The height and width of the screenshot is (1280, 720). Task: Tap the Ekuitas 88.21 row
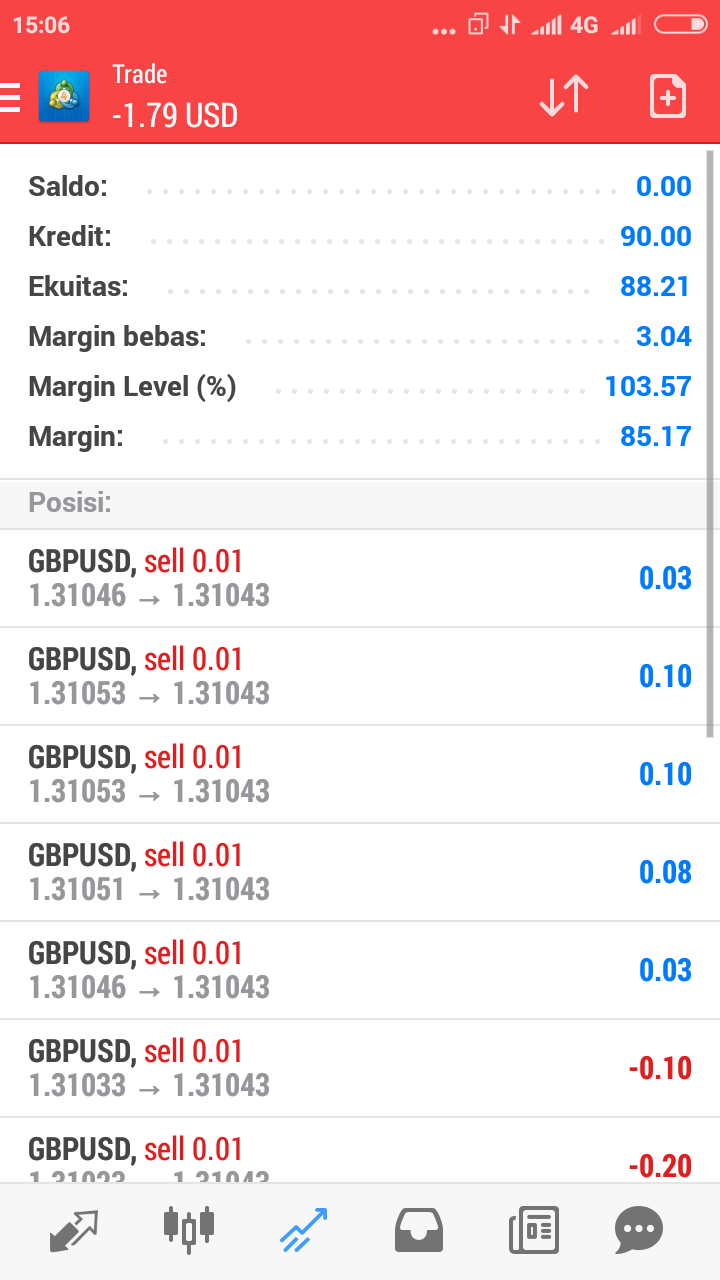pos(360,287)
